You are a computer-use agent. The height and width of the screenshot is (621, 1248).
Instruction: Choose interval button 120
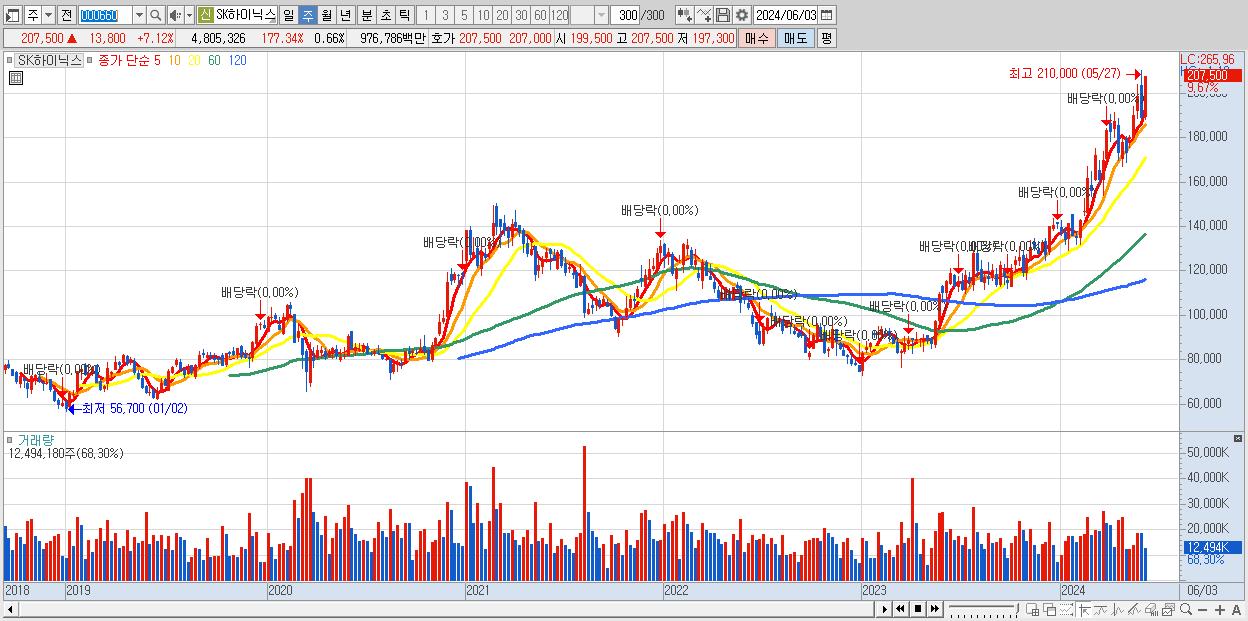coord(559,15)
